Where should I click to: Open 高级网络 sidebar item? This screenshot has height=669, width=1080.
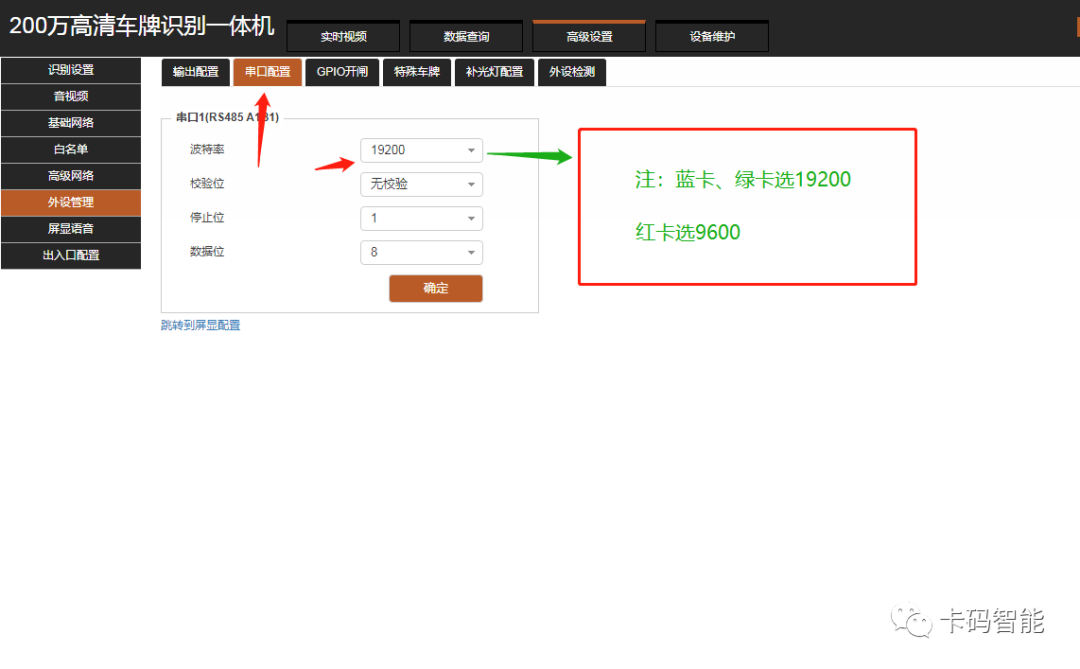[71, 176]
